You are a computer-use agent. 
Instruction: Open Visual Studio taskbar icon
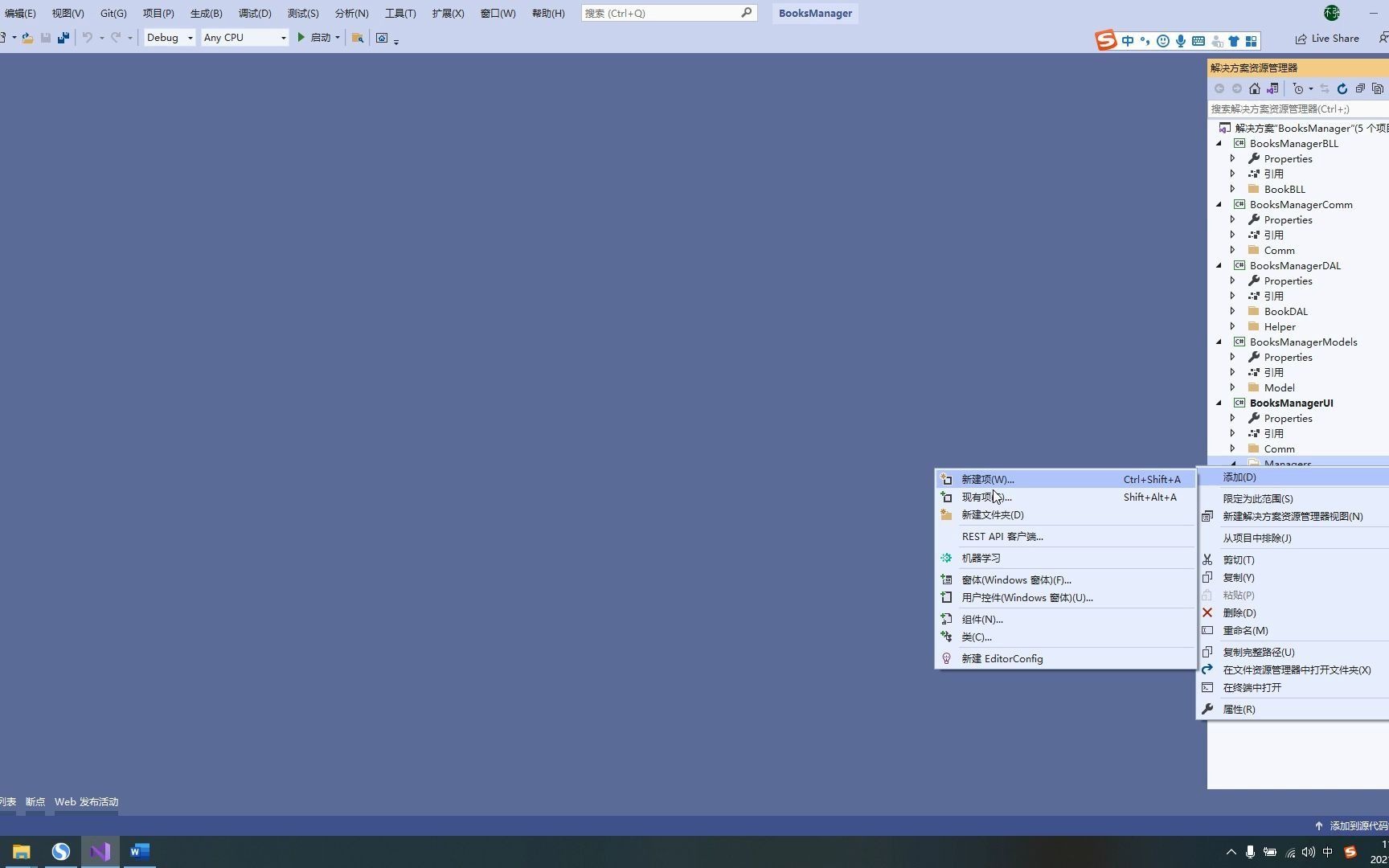click(x=100, y=851)
